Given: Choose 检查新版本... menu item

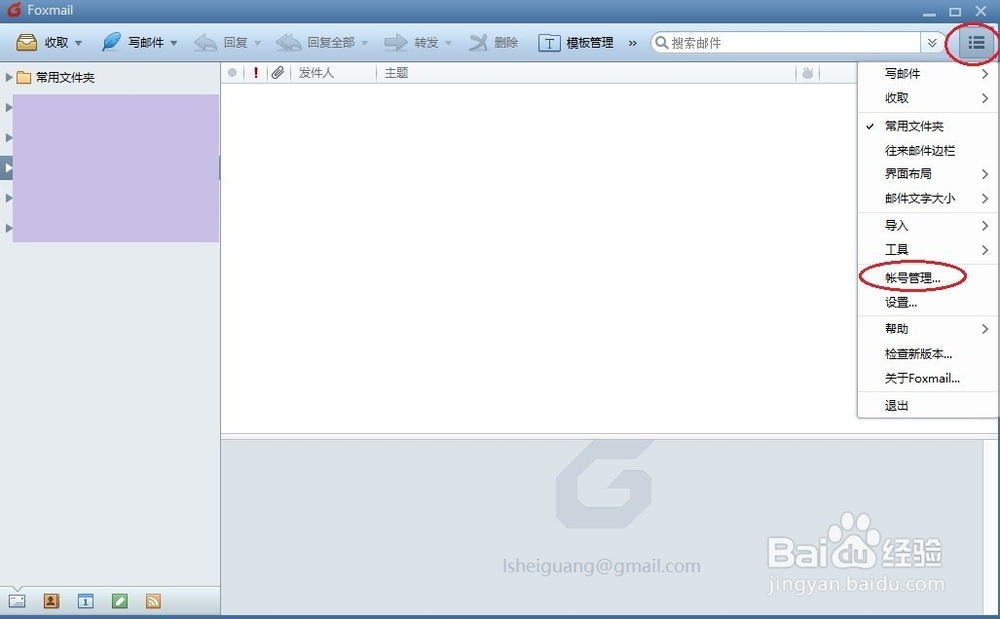Looking at the screenshot, I should click(927, 354).
